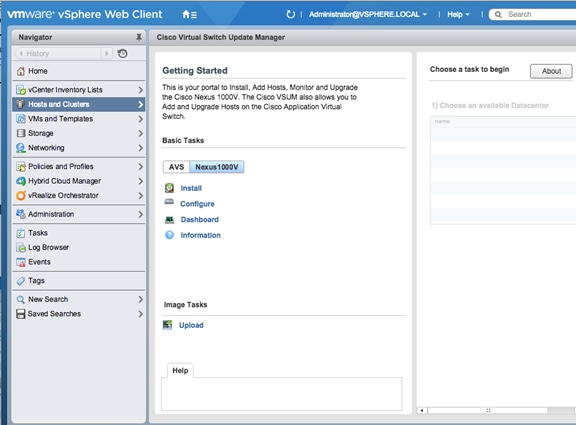Open the Help tab at bottom
The image size is (576, 425).
[x=180, y=371]
